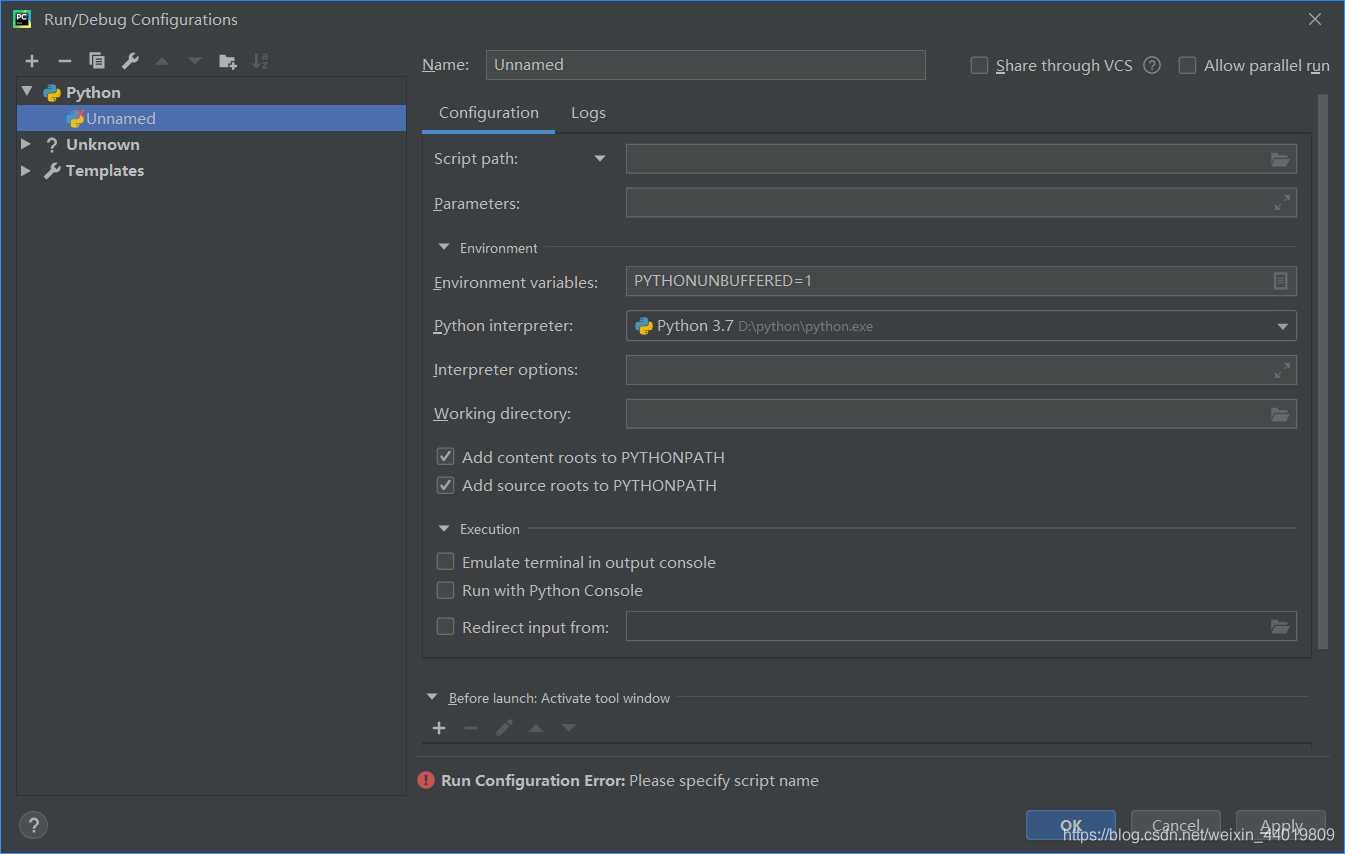The image size is (1345, 854).
Task: Confirm settings with OK button
Action: coord(1070,826)
